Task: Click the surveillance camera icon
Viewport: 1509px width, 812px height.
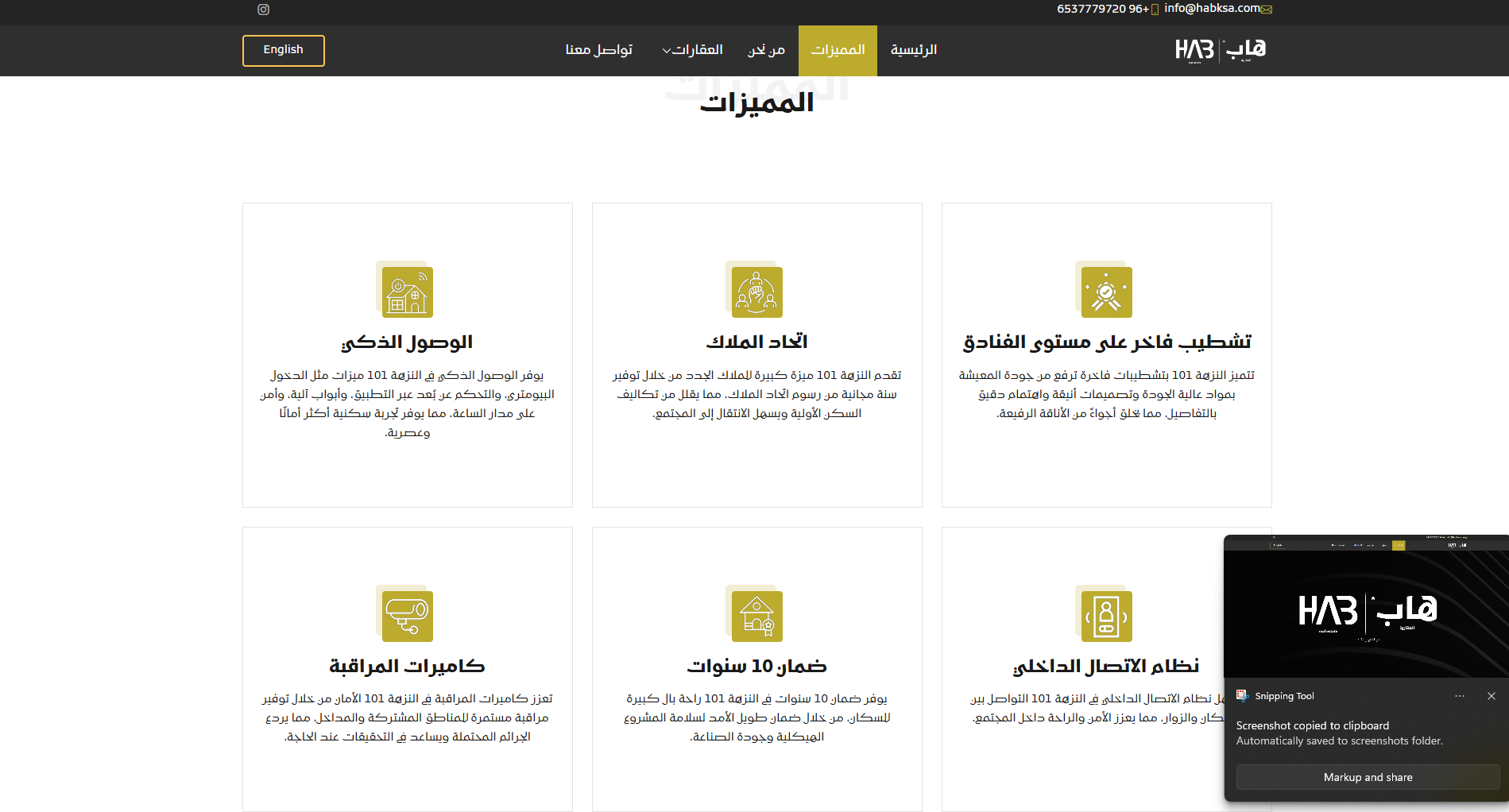Action: (x=407, y=616)
